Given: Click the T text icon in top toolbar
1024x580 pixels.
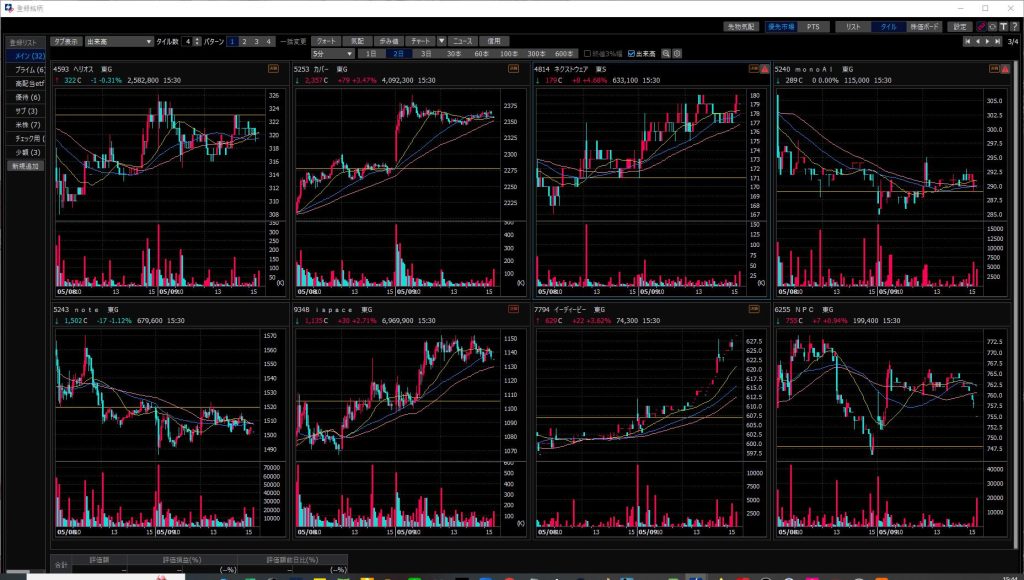Looking at the screenshot, I should click(x=1003, y=27).
